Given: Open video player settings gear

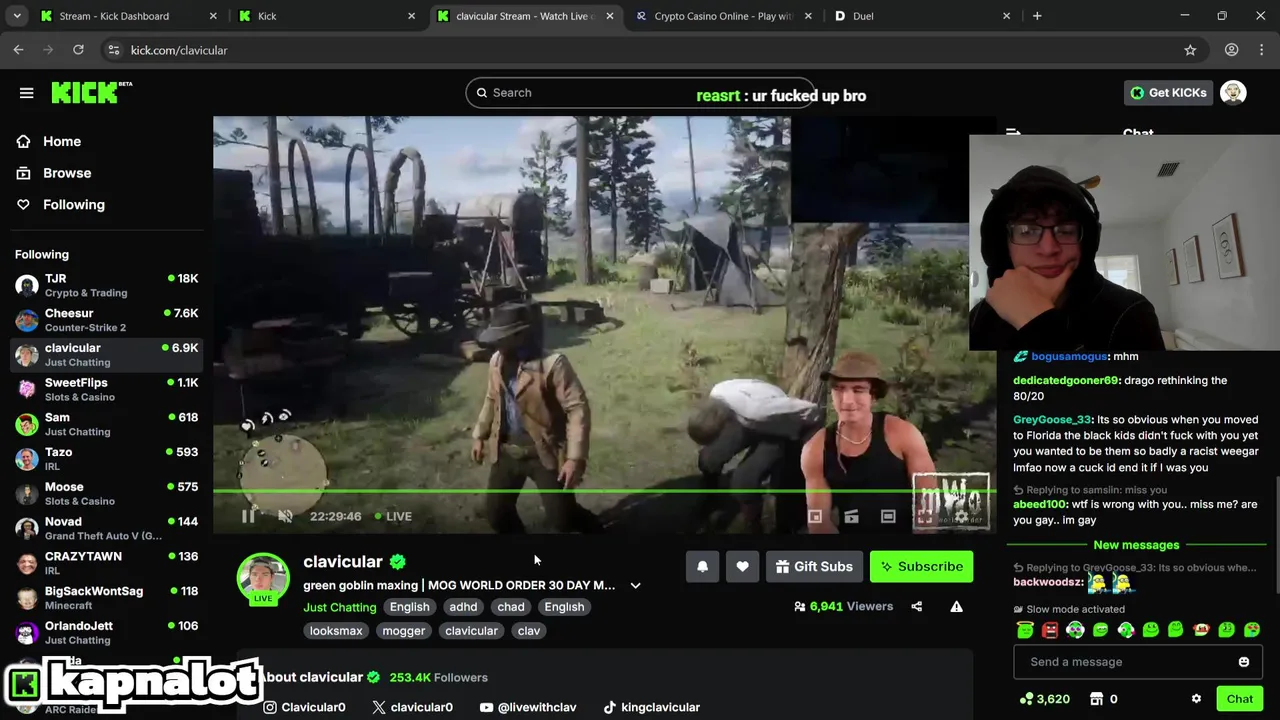Looking at the screenshot, I should 961,516.
